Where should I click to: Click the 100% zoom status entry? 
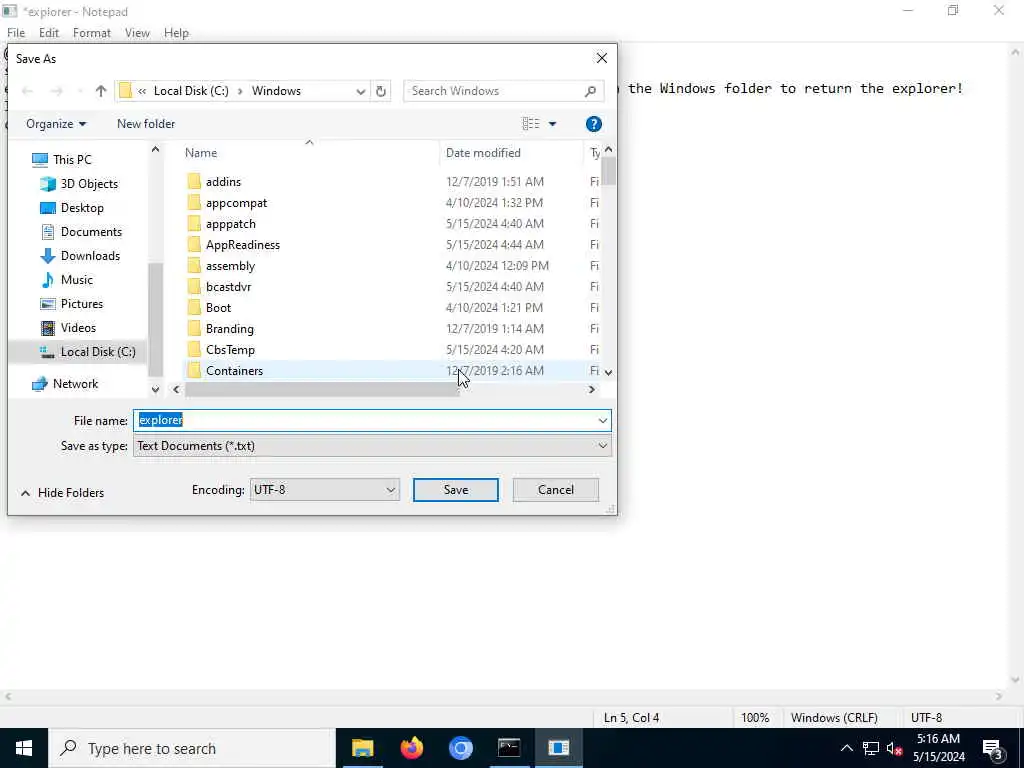pos(755,718)
